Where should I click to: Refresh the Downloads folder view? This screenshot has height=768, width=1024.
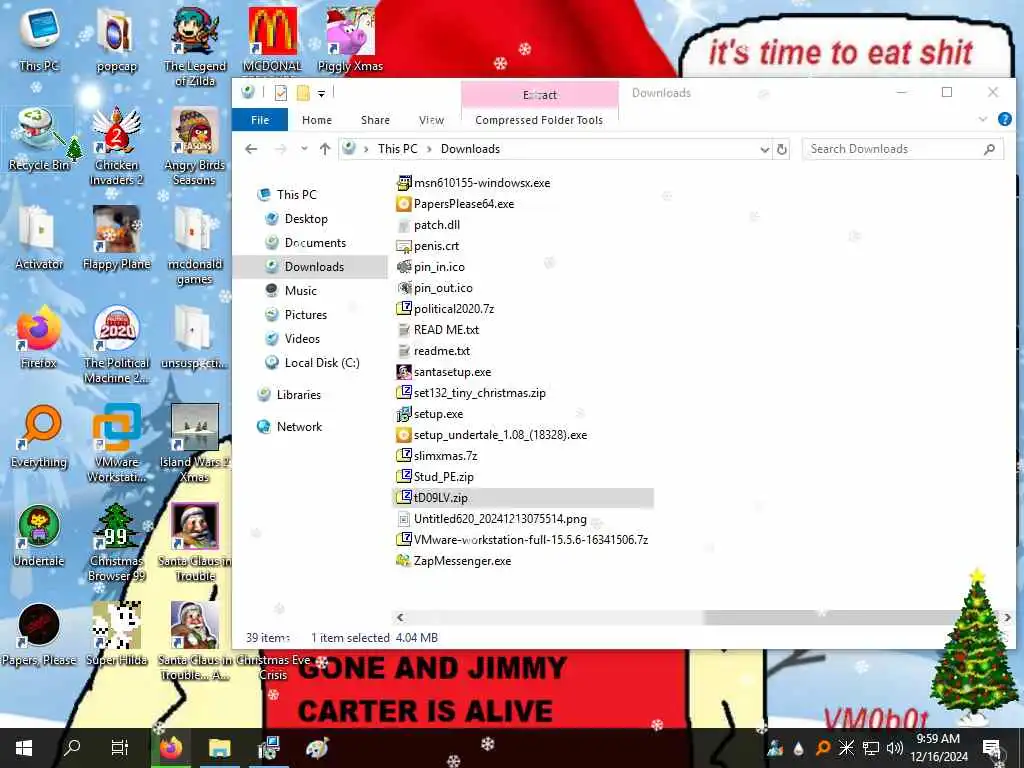click(x=781, y=149)
